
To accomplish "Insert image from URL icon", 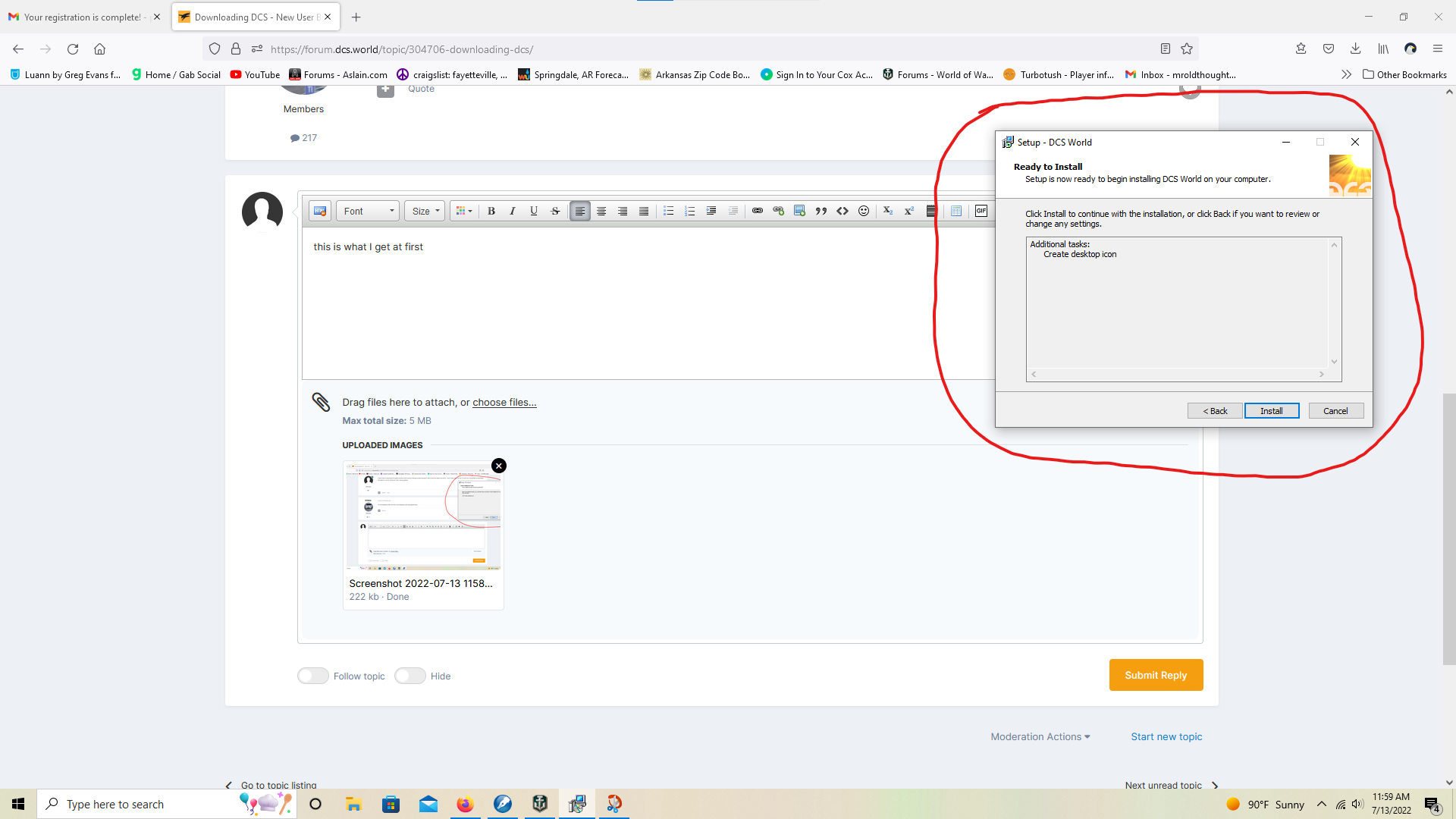I will (800, 211).
